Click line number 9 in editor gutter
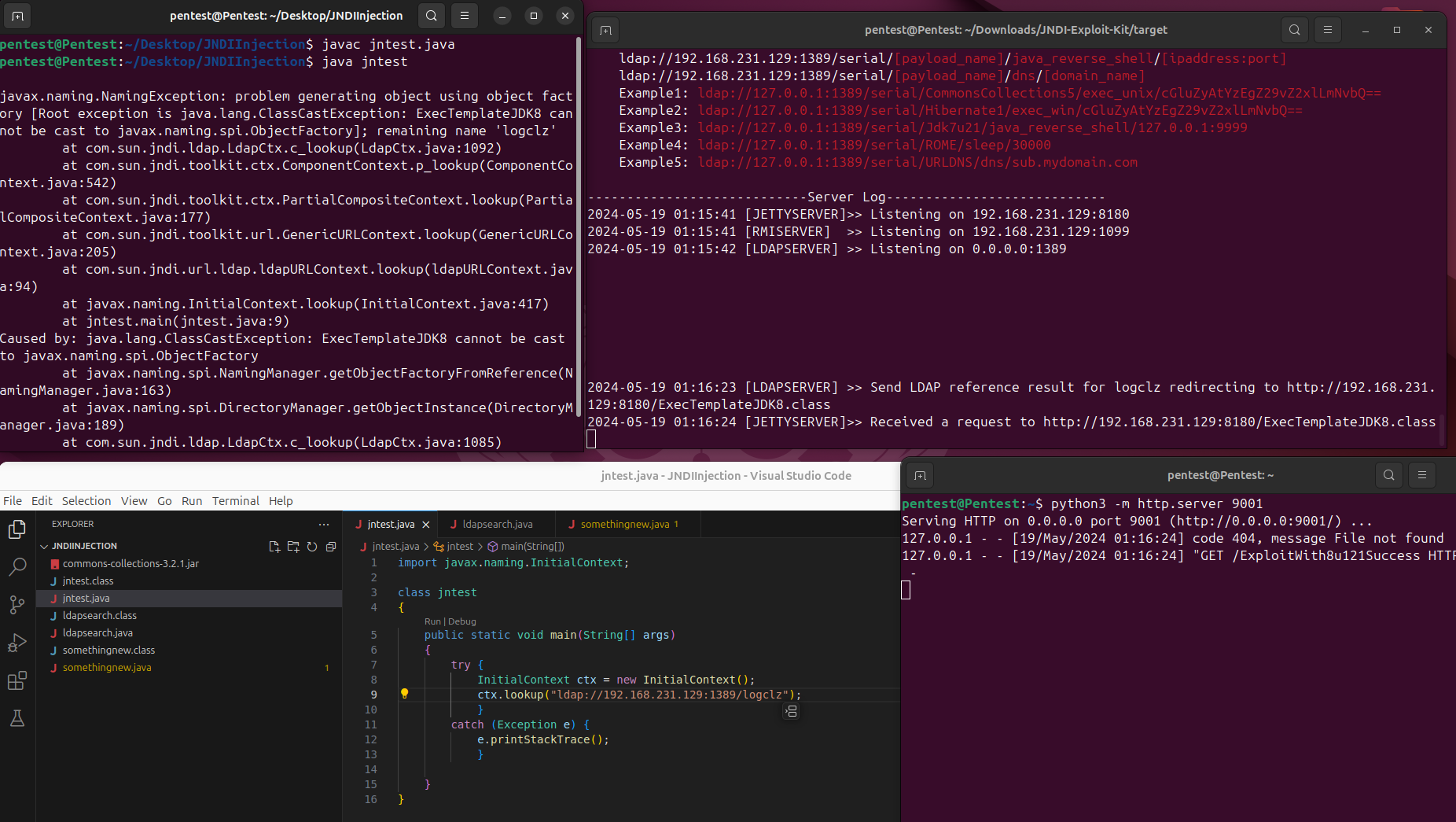 click(x=373, y=695)
